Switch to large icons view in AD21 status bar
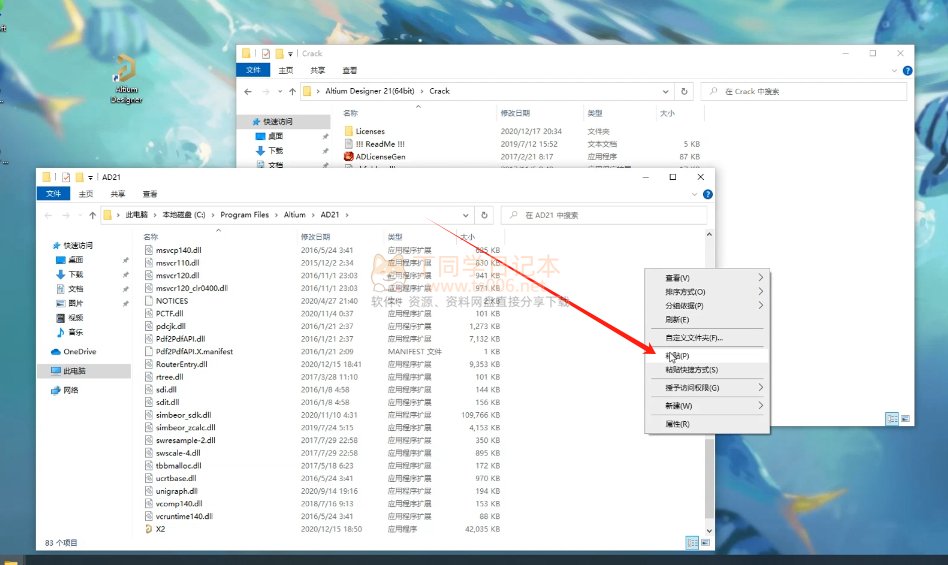The height and width of the screenshot is (565, 948). coord(705,542)
